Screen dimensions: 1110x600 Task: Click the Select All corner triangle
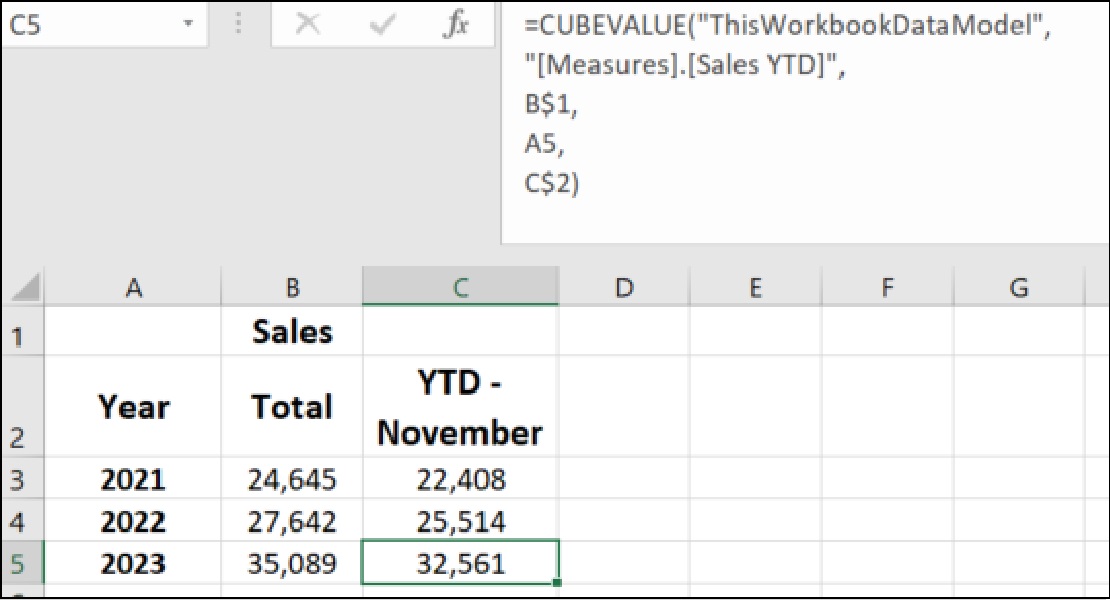[x=26, y=287]
